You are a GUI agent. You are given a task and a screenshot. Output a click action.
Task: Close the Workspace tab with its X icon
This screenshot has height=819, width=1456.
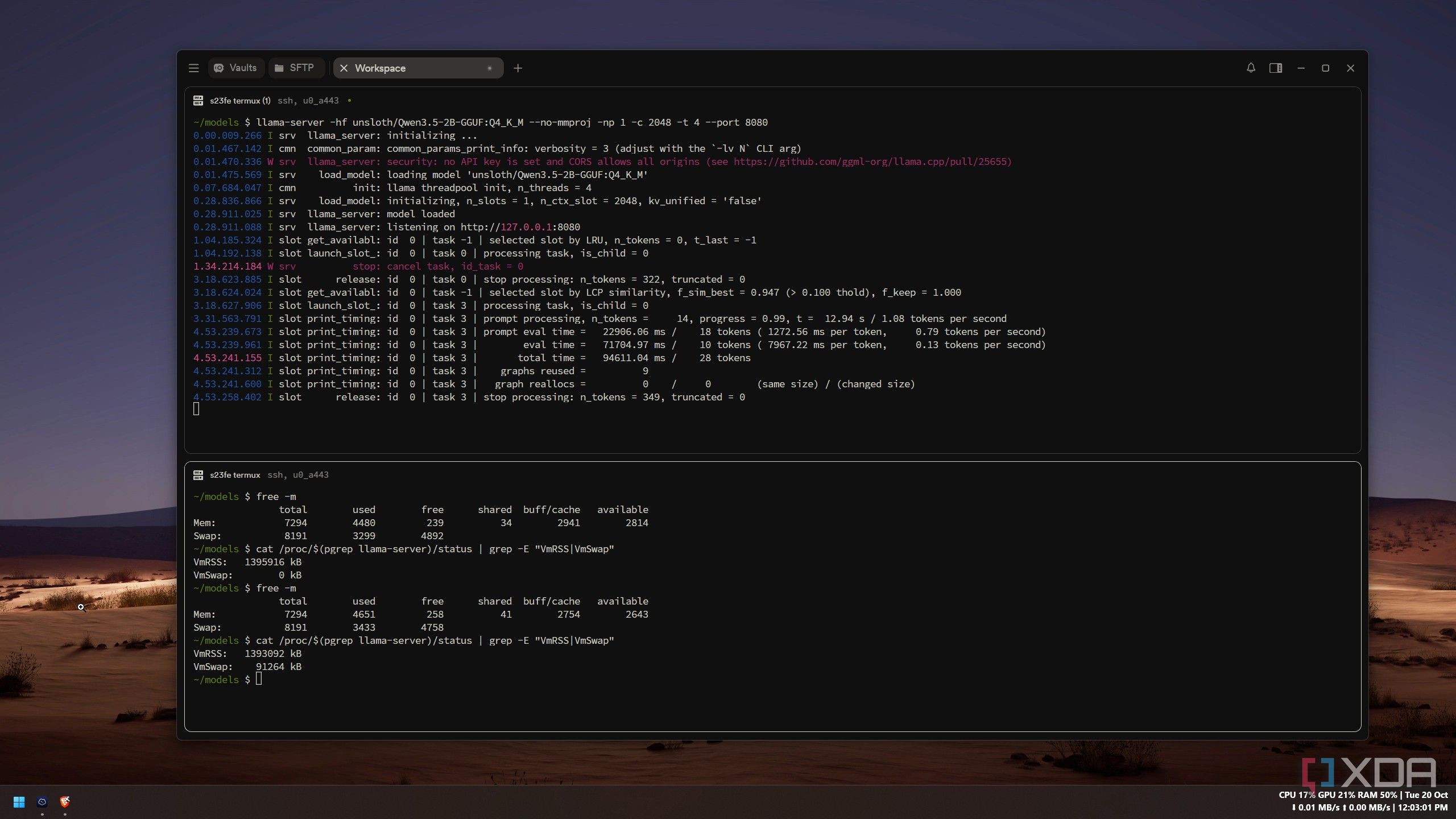pos(344,68)
